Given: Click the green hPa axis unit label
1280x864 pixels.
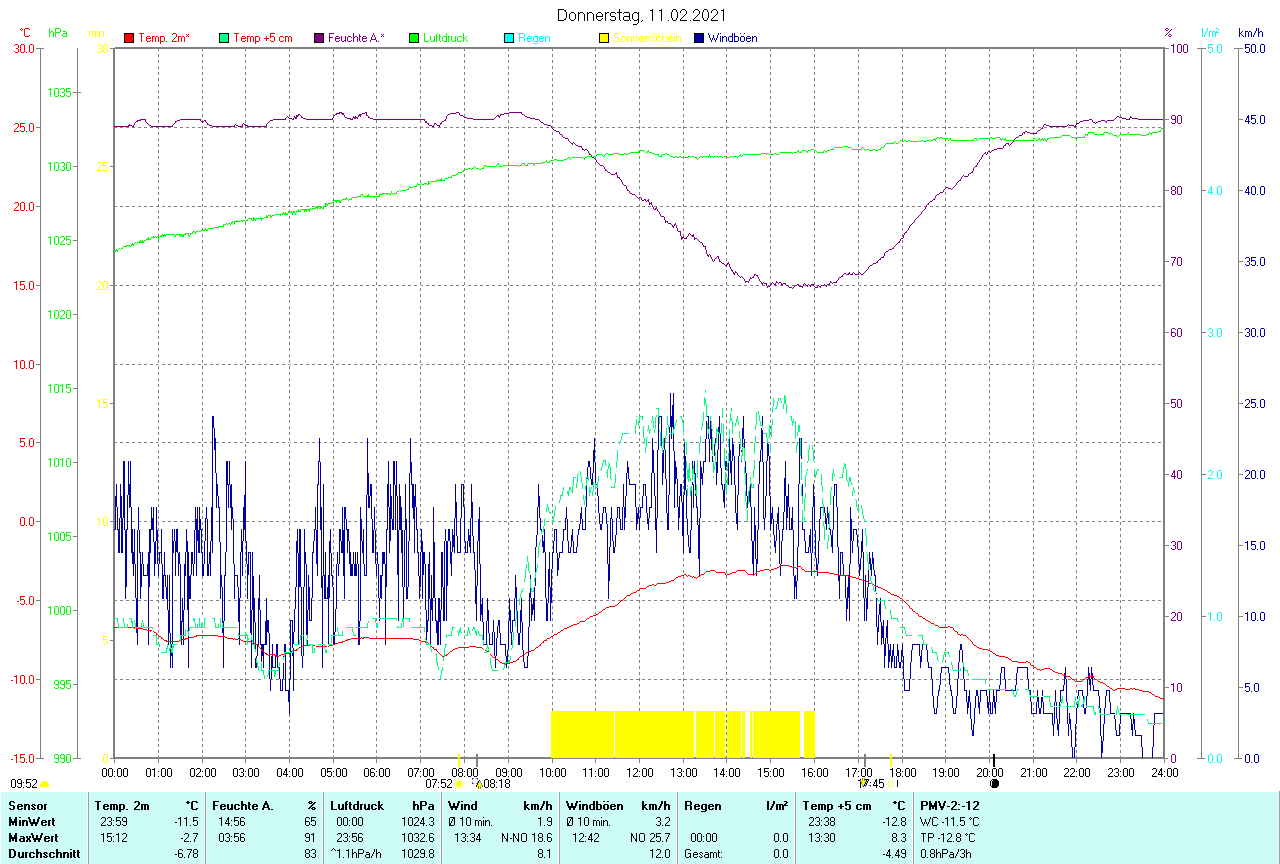Looking at the screenshot, I should point(59,33).
